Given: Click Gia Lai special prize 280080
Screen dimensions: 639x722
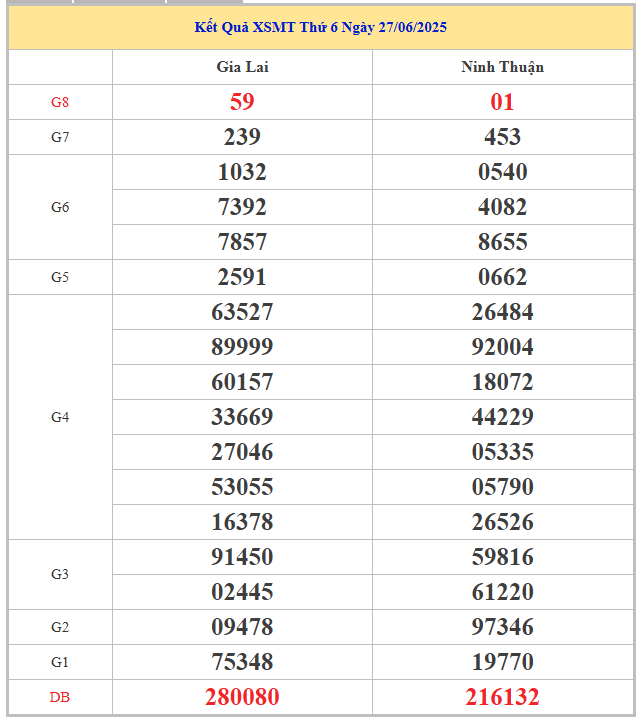Looking at the screenshot, I should 242,697.
